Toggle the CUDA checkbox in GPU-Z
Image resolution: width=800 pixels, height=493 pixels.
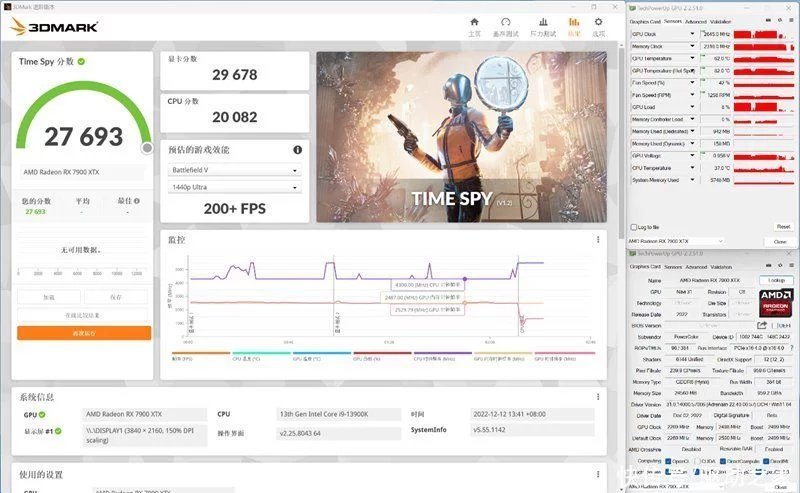[x=697, y=461]
